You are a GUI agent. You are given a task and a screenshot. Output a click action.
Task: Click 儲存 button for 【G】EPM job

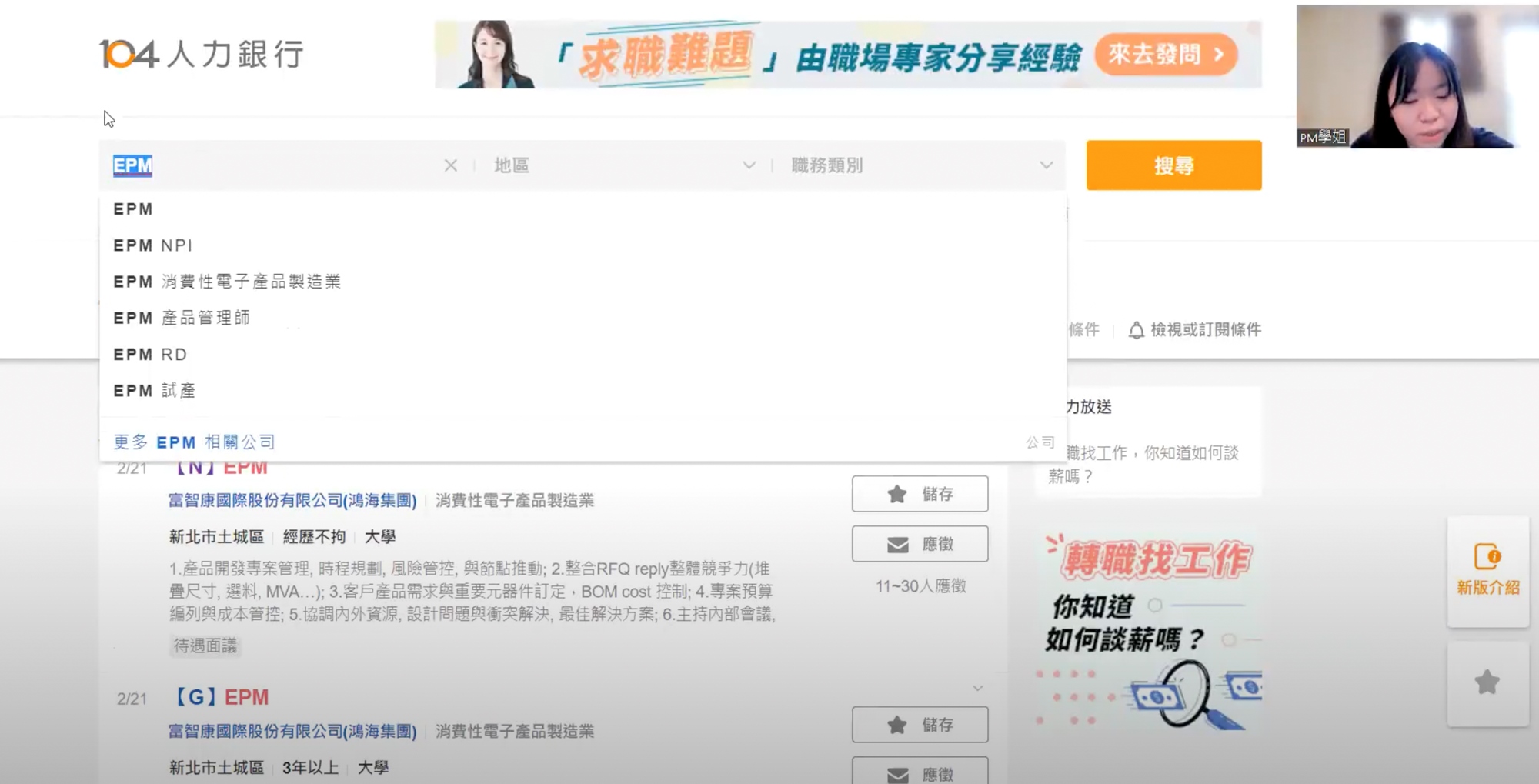pos(920,725)
